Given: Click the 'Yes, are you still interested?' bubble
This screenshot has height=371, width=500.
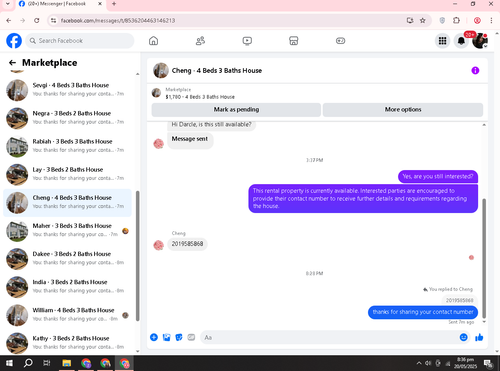Looking at the screenshot, I should coord(438,176).
